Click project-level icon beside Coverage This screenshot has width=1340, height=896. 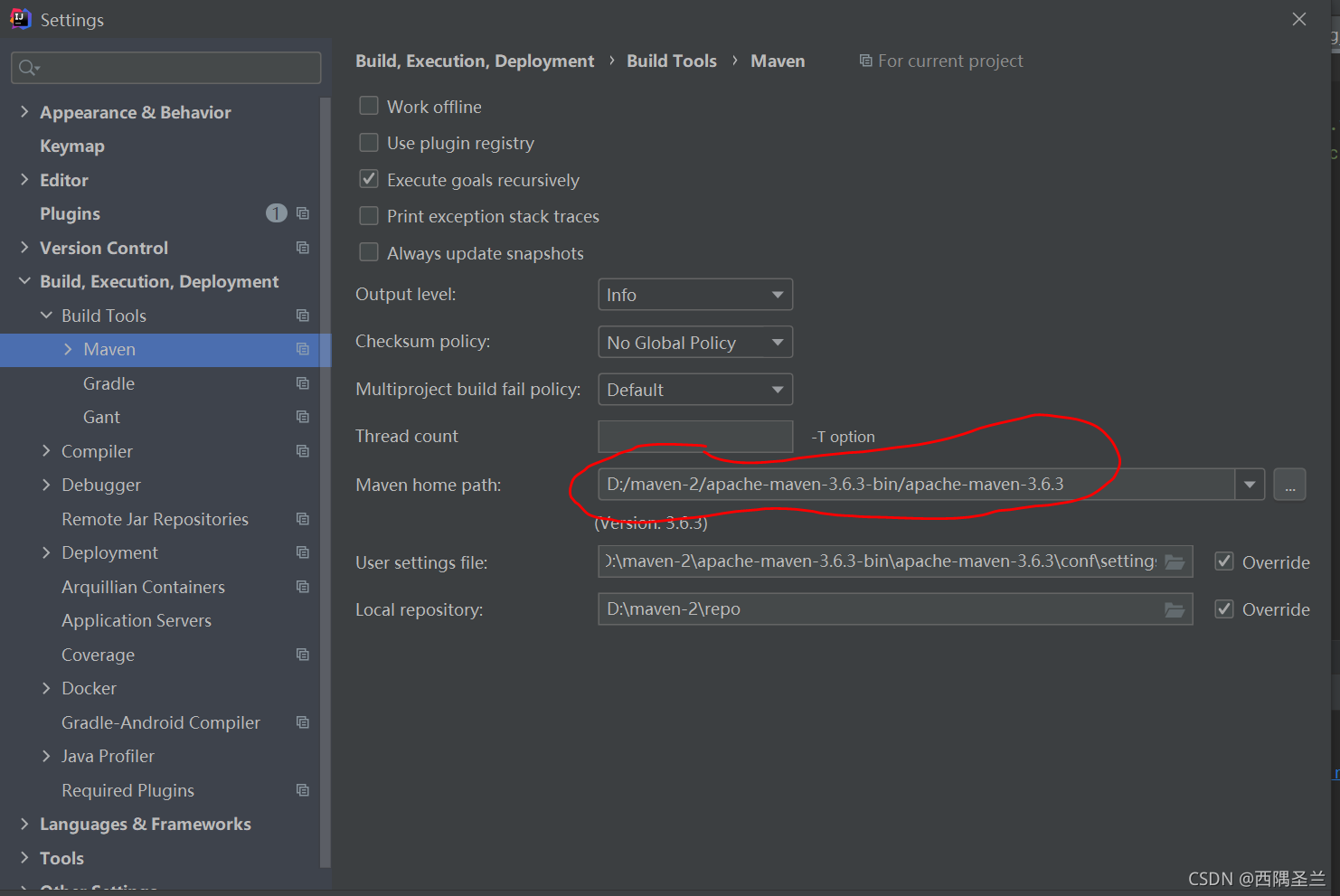pos(303,655)
